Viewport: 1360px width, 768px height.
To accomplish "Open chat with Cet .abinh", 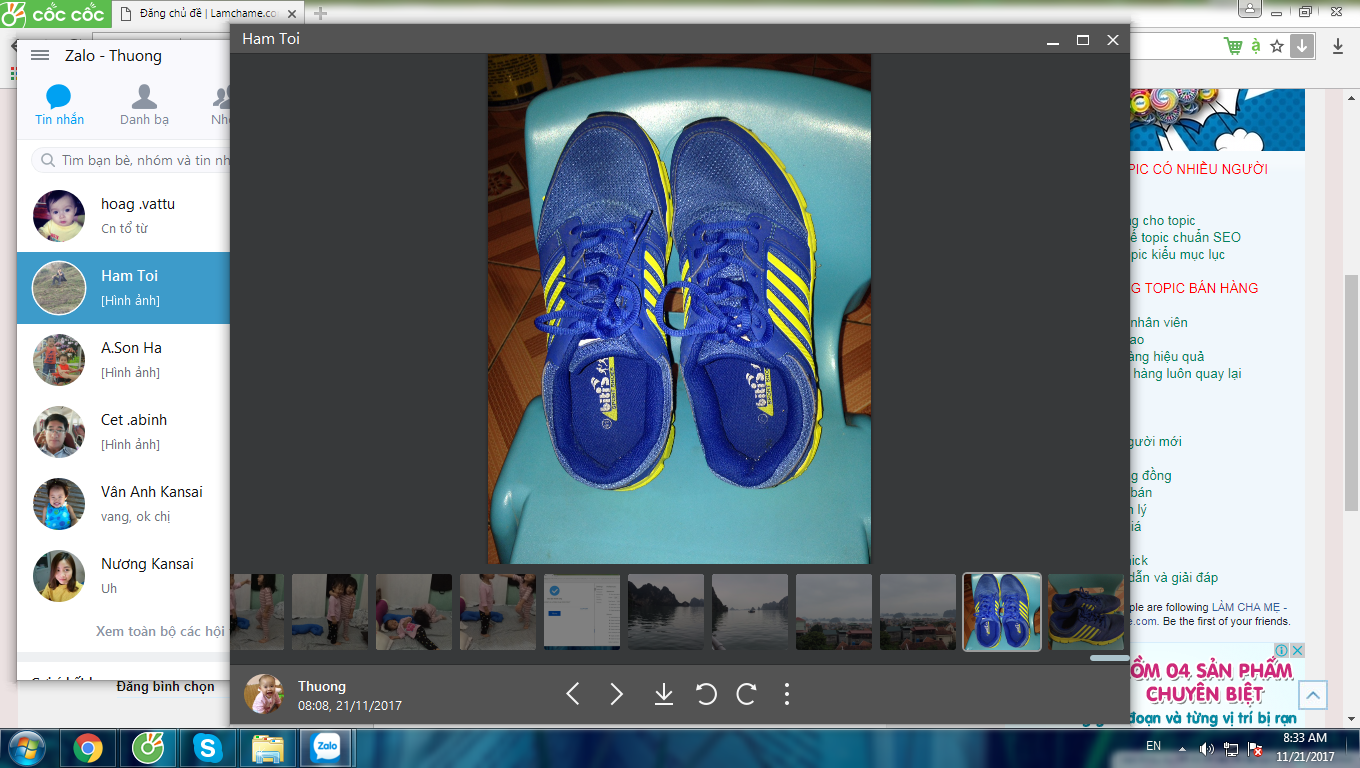I will tap(124, 432).
